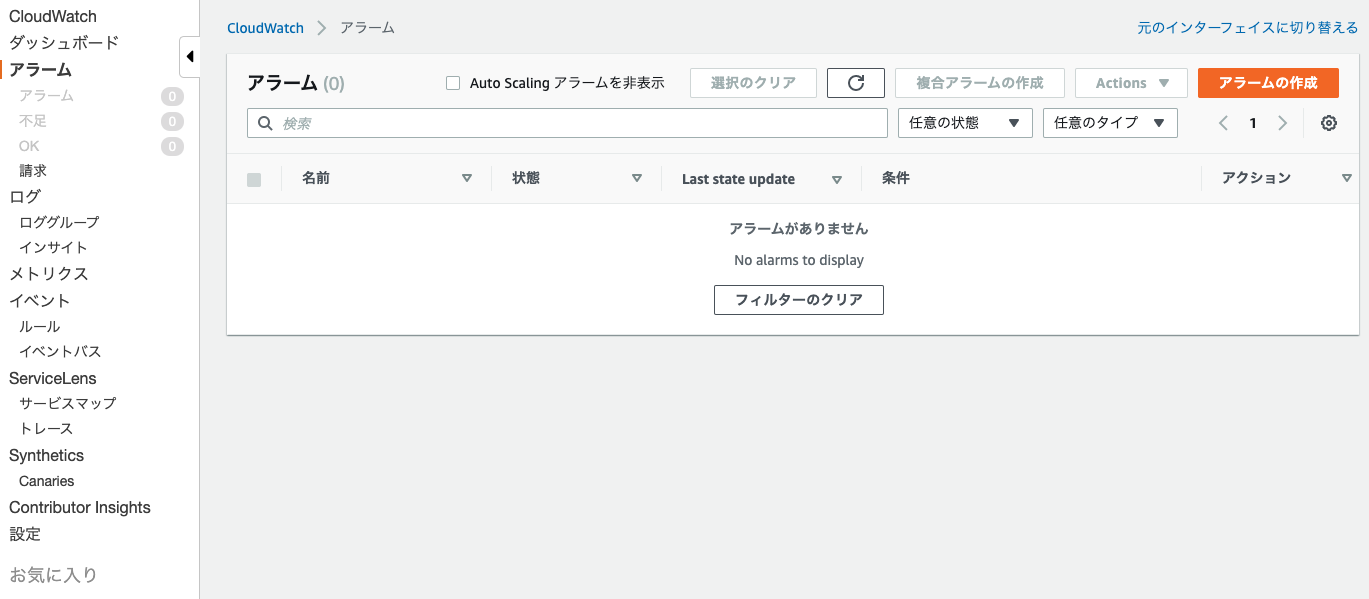The image size is (1369, 599).
Task: Sort by 名前 column arrow icon
Action: pos(466,178)
